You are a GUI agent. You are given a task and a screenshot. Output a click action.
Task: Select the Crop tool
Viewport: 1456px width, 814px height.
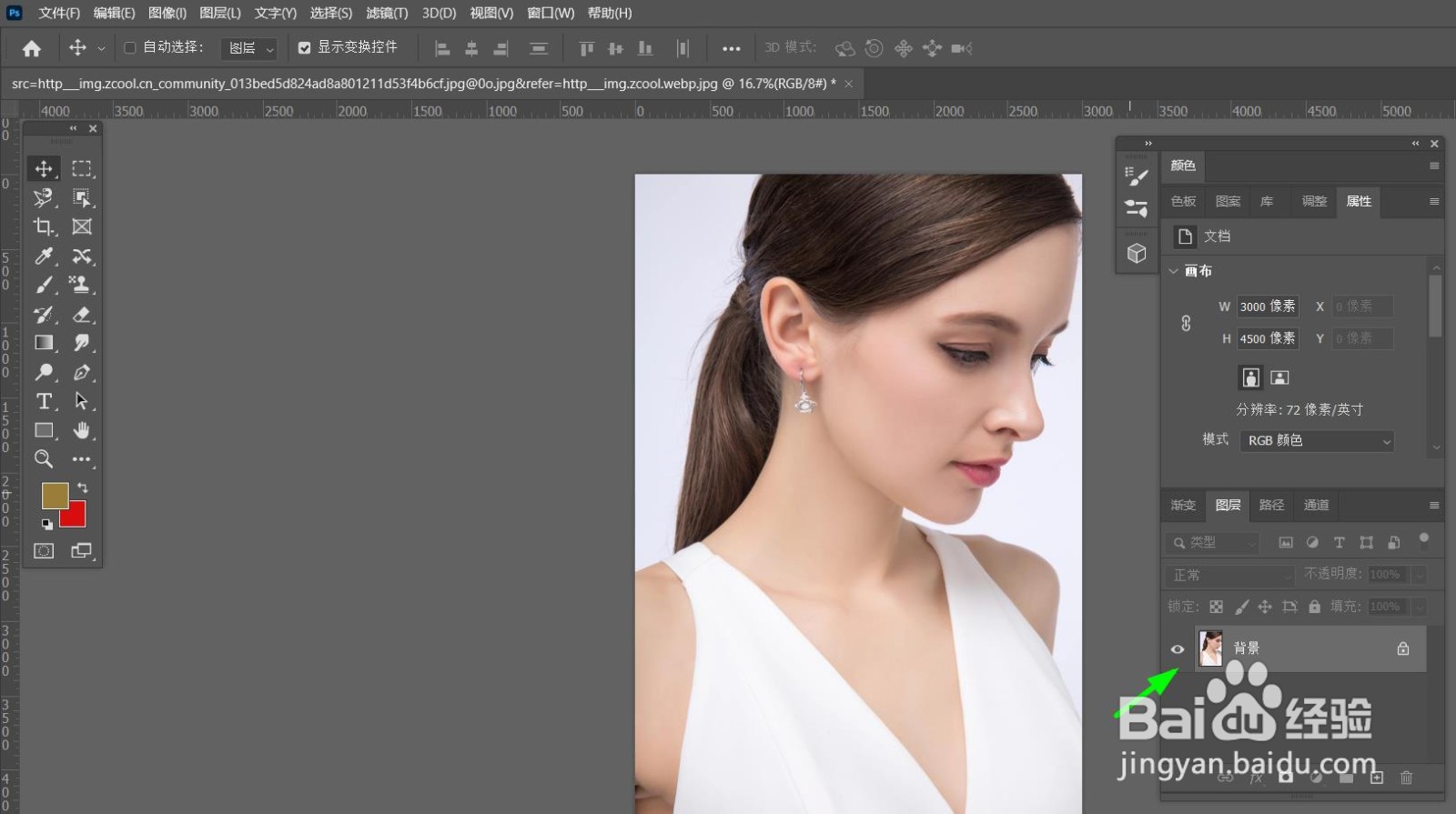pos(43,226)
